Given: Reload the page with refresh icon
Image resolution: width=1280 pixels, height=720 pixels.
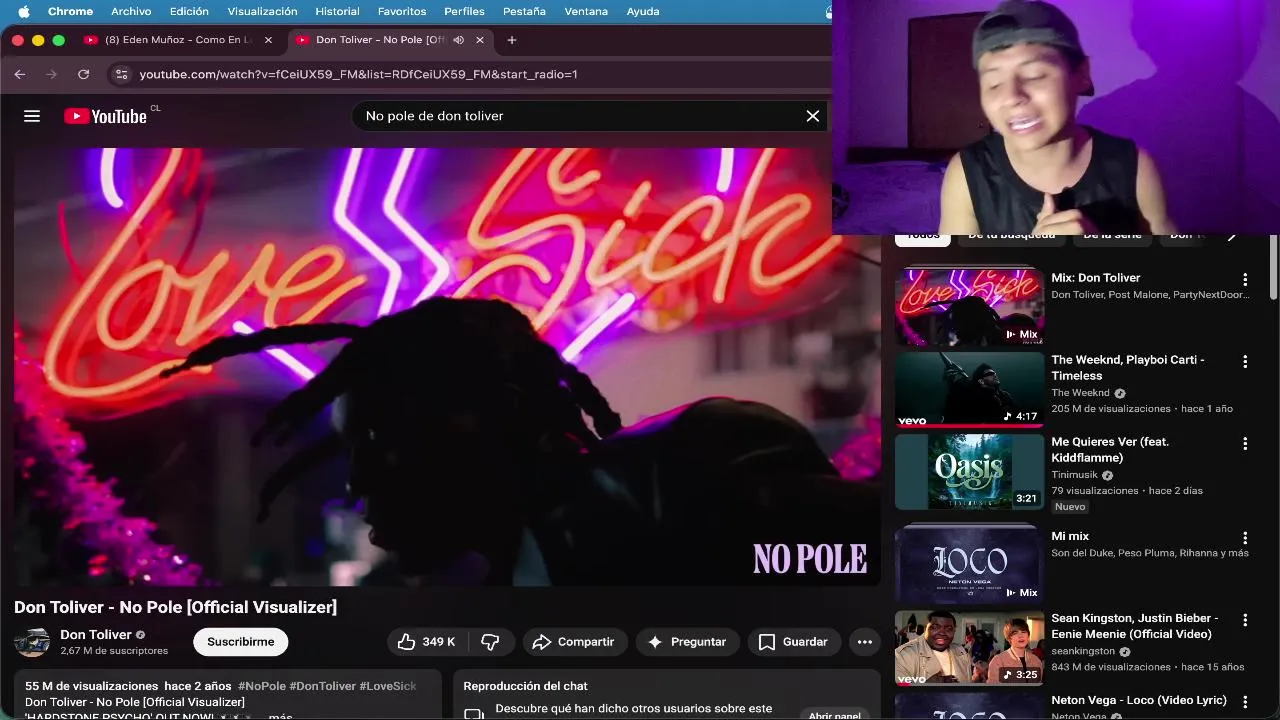Looking at the screenshot, I should pos(83,74).
